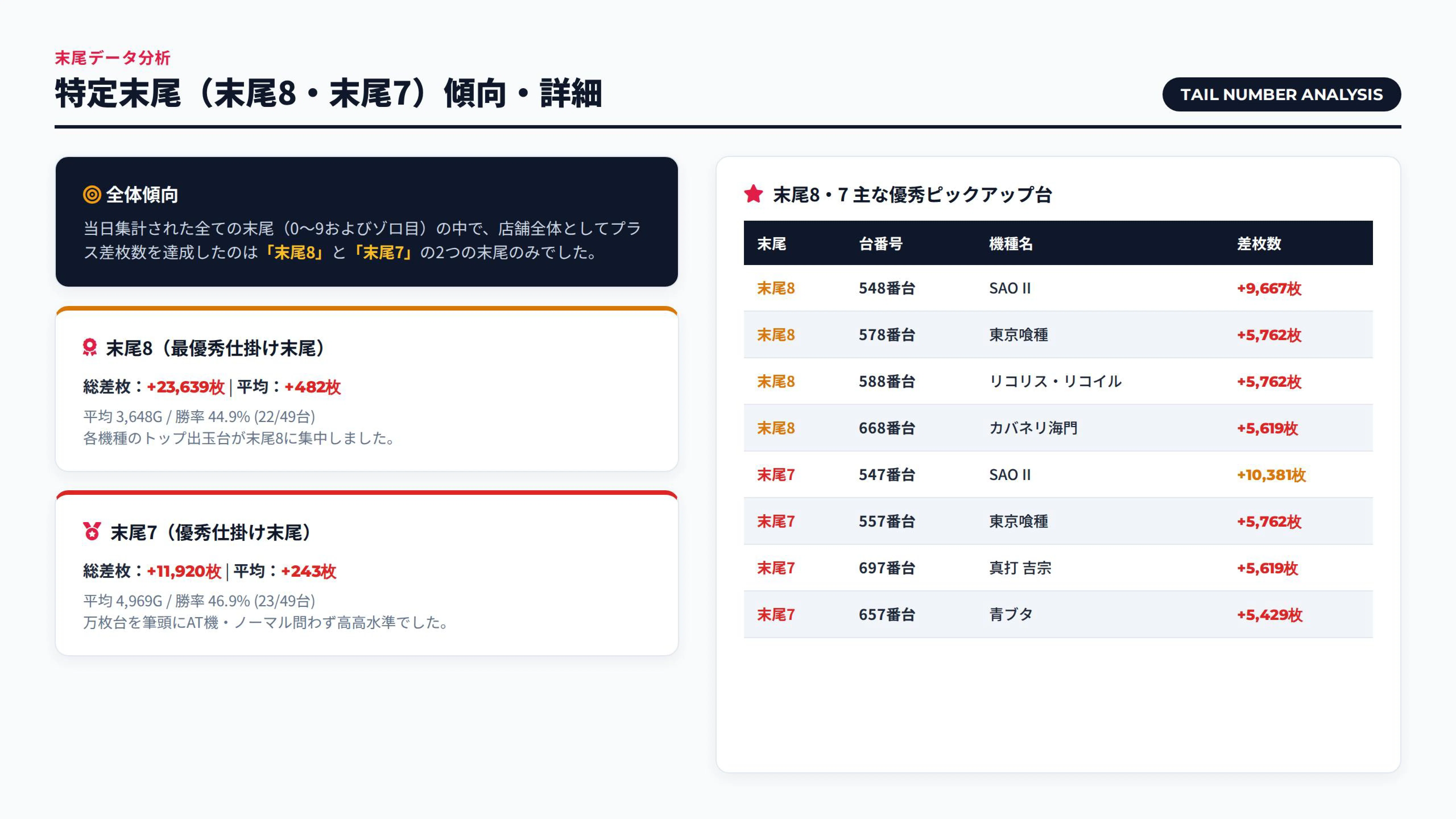
Task: Click the 557番台 cell
Action: (887, 521)
